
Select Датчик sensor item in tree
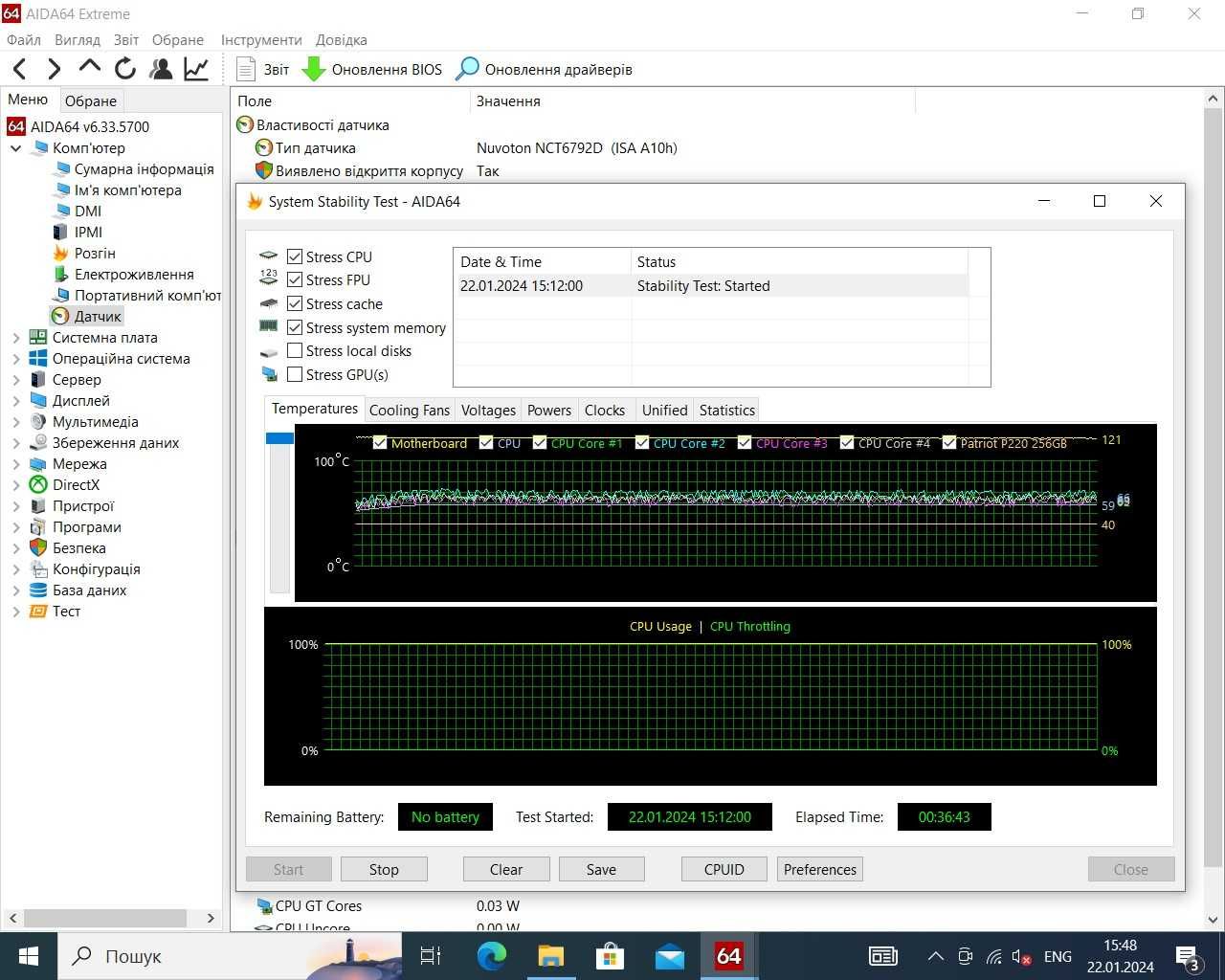pyautogui.click(x=87, y=317)
